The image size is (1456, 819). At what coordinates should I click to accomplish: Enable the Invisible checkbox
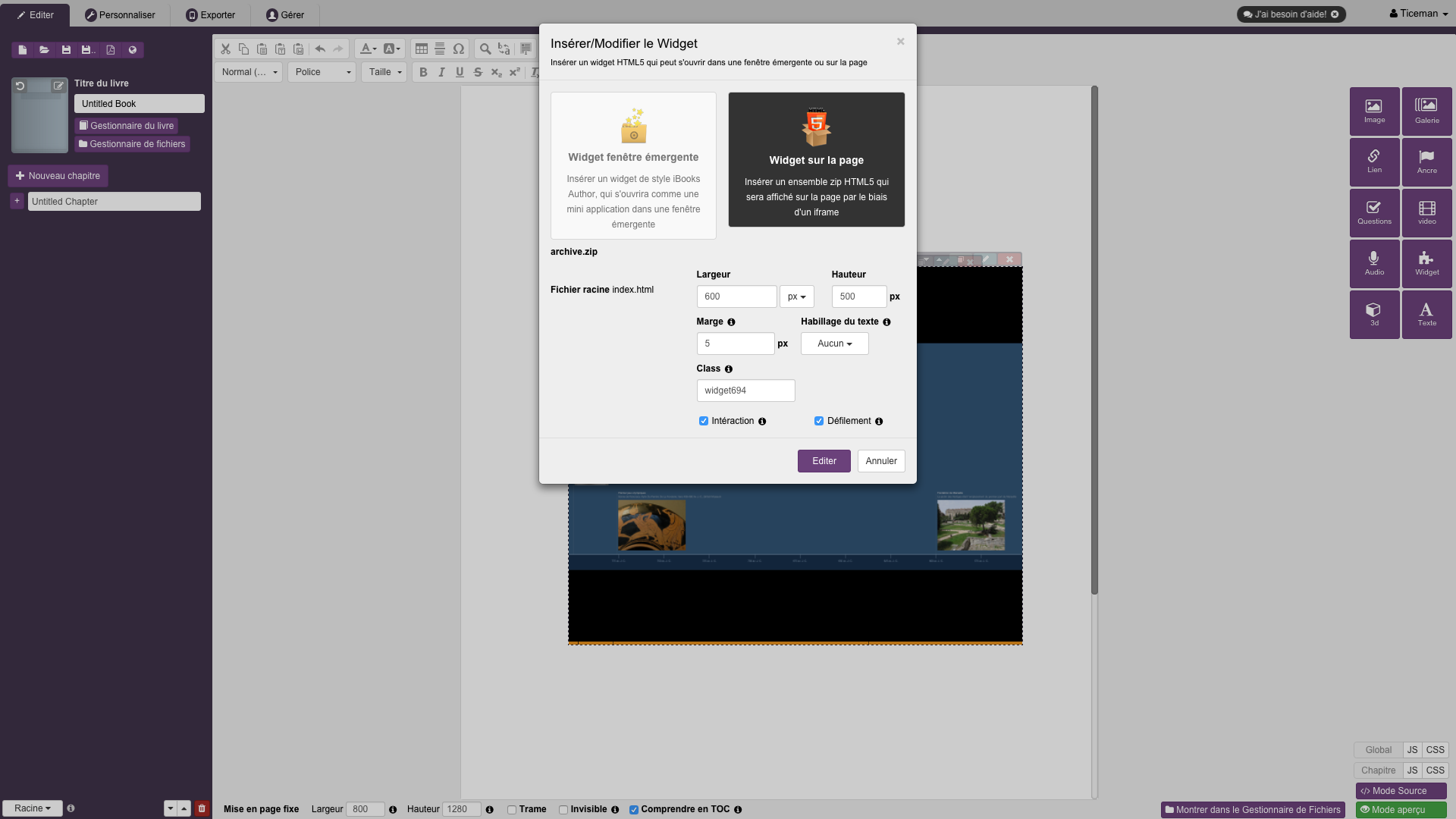(563, 810)
